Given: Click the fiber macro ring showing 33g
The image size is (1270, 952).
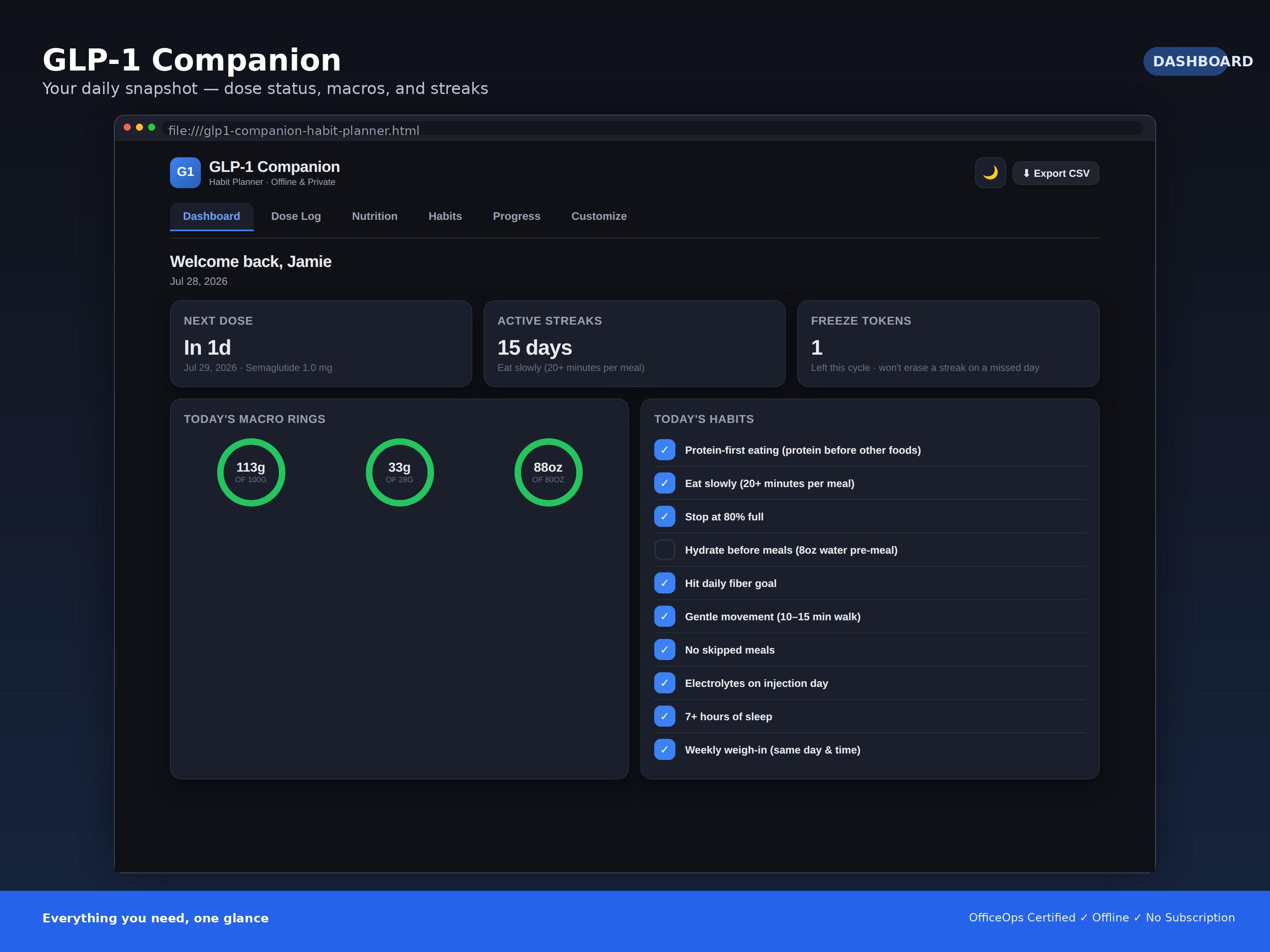Looking at the screenshot, I should coord(400,472).
